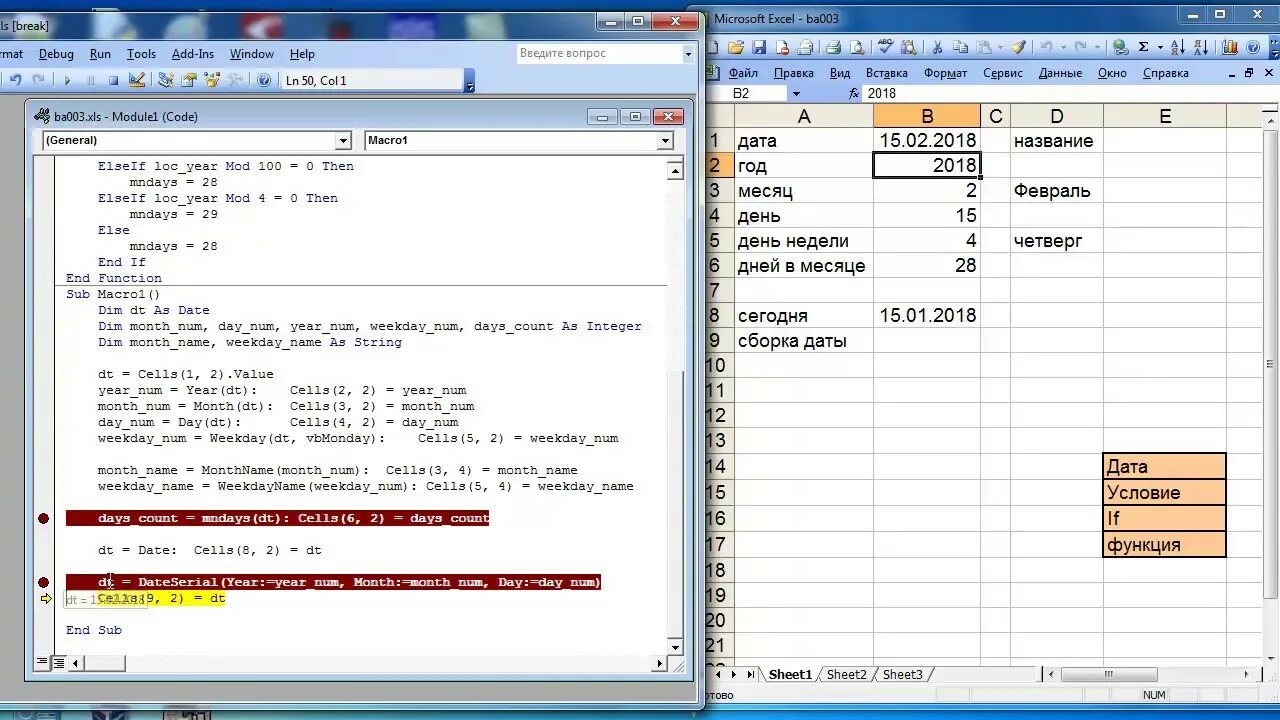The width and height of the screenshot is (1280, 720).
Task: Click the Undo icon in VBA toolbar
Action: (x=15, y=80)
